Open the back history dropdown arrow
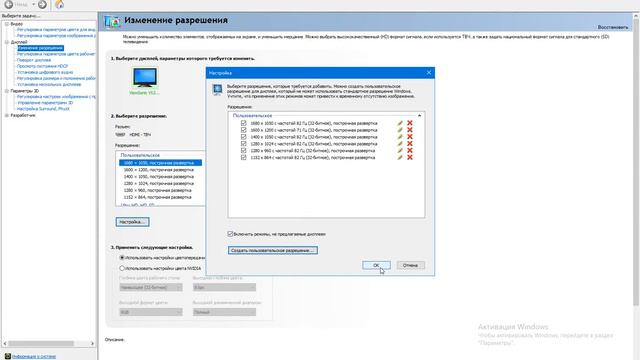This screenshot has width=640, height=360. (33, 4)
